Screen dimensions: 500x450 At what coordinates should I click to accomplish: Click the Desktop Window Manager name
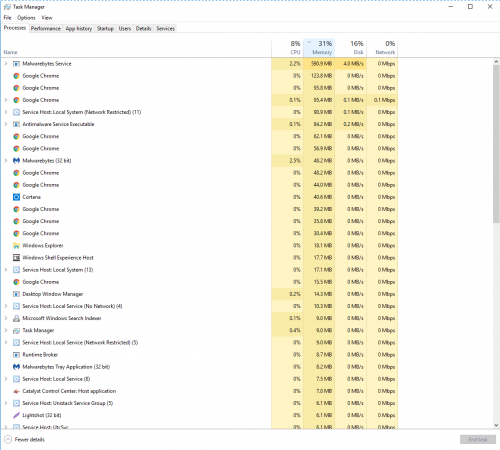point(53,294)
